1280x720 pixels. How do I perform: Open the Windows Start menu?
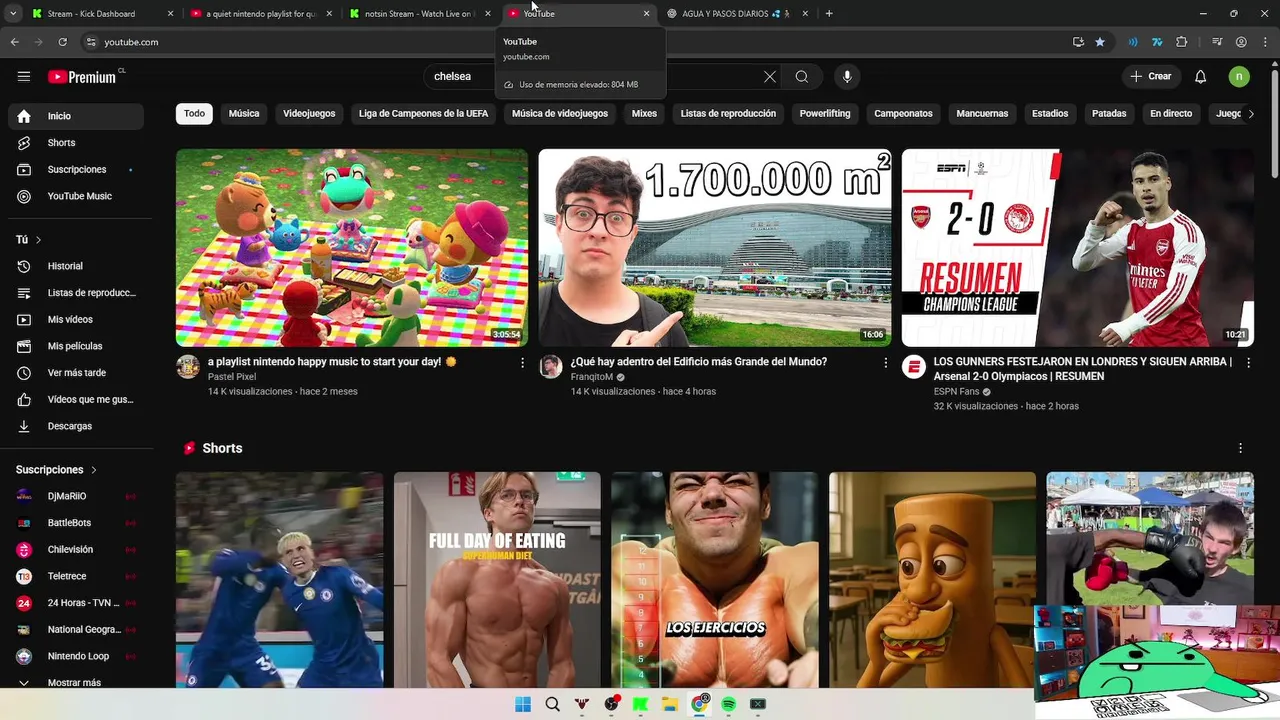tap(523, 704)
